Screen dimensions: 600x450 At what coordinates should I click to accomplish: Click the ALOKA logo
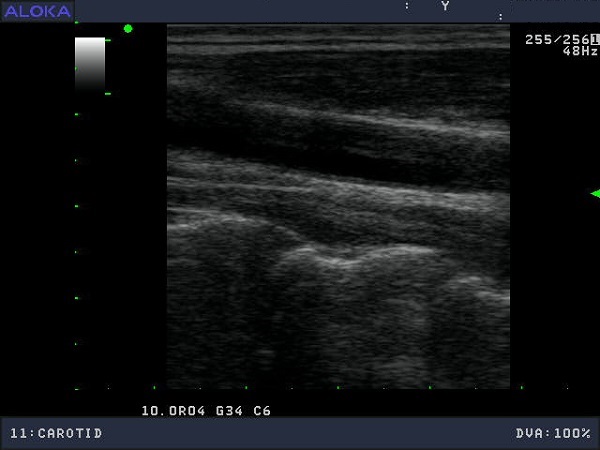coord(37,11)
